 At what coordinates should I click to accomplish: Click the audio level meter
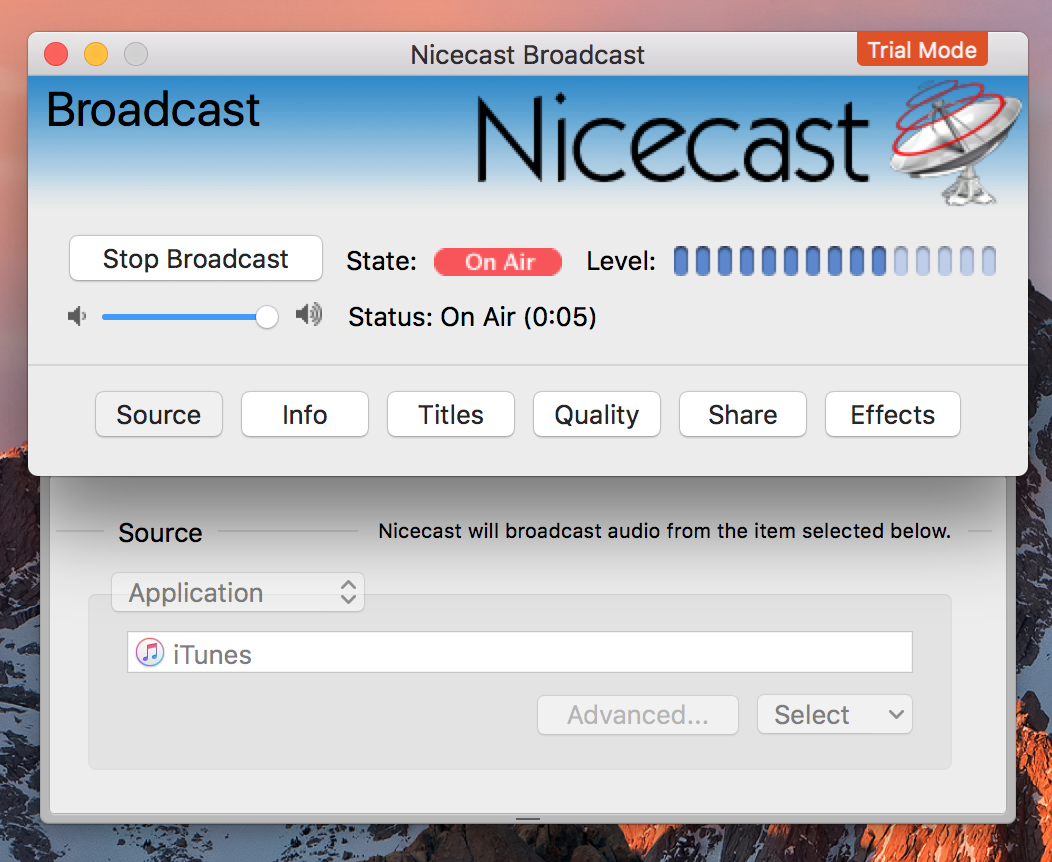(x=835, y=261)
